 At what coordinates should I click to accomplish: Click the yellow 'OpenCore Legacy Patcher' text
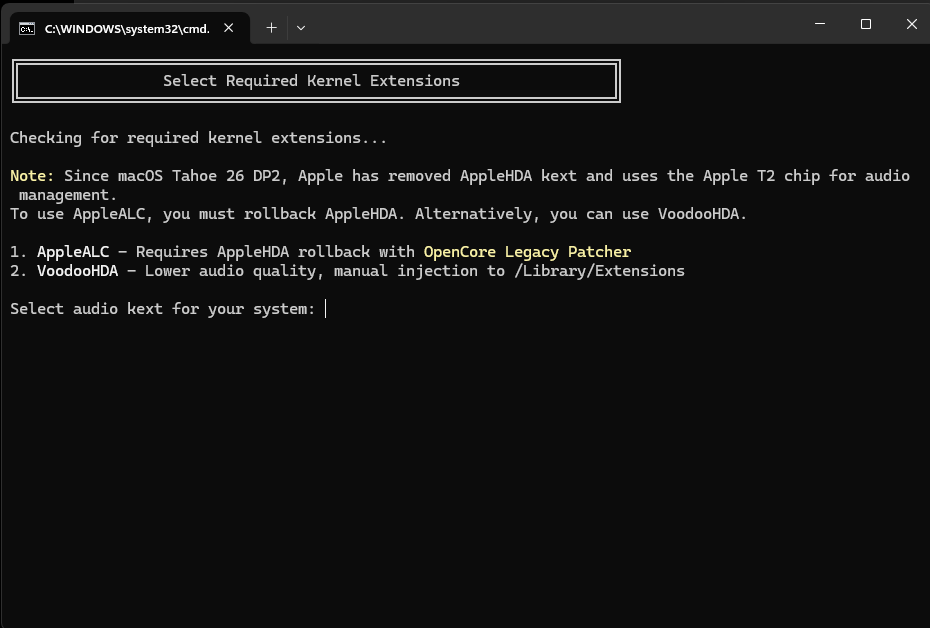pos(527,252)
